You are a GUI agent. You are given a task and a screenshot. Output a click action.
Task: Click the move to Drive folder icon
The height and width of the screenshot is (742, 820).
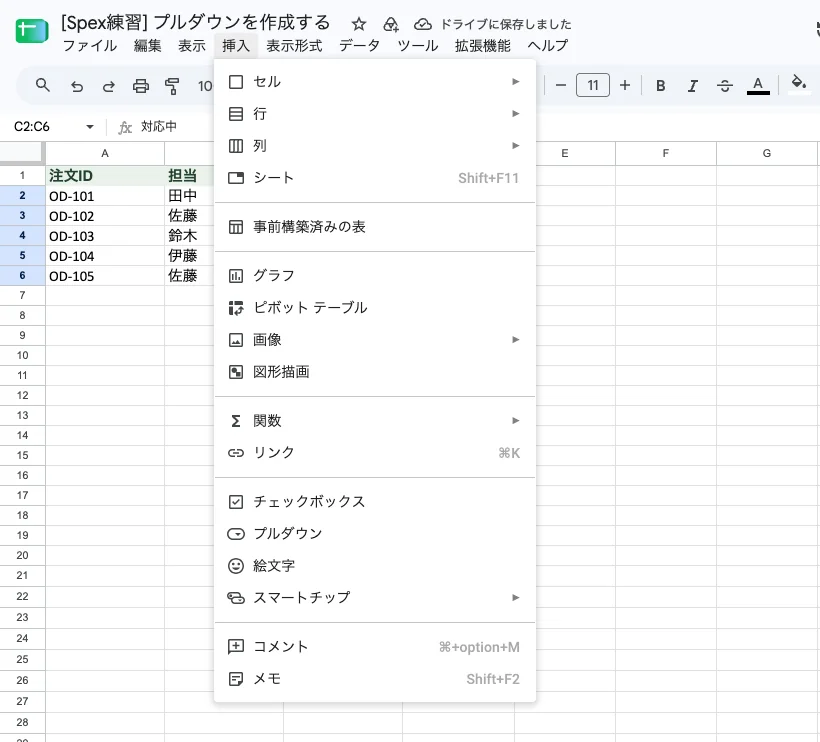(391, 24)
